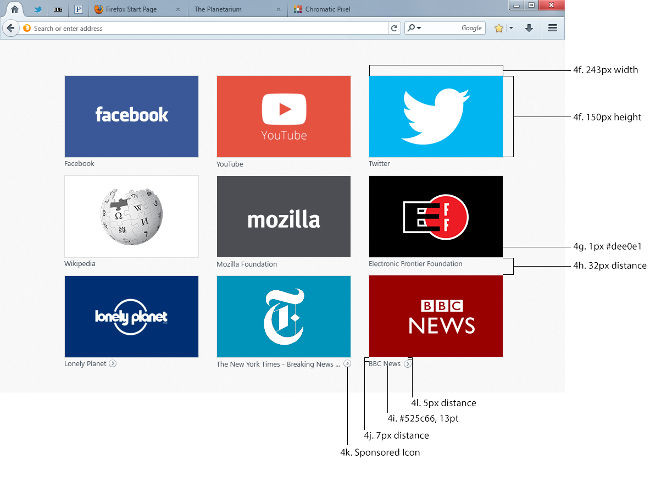Open the BBC News tile
This screenshot has height=480, width=650.
[436, 316]
